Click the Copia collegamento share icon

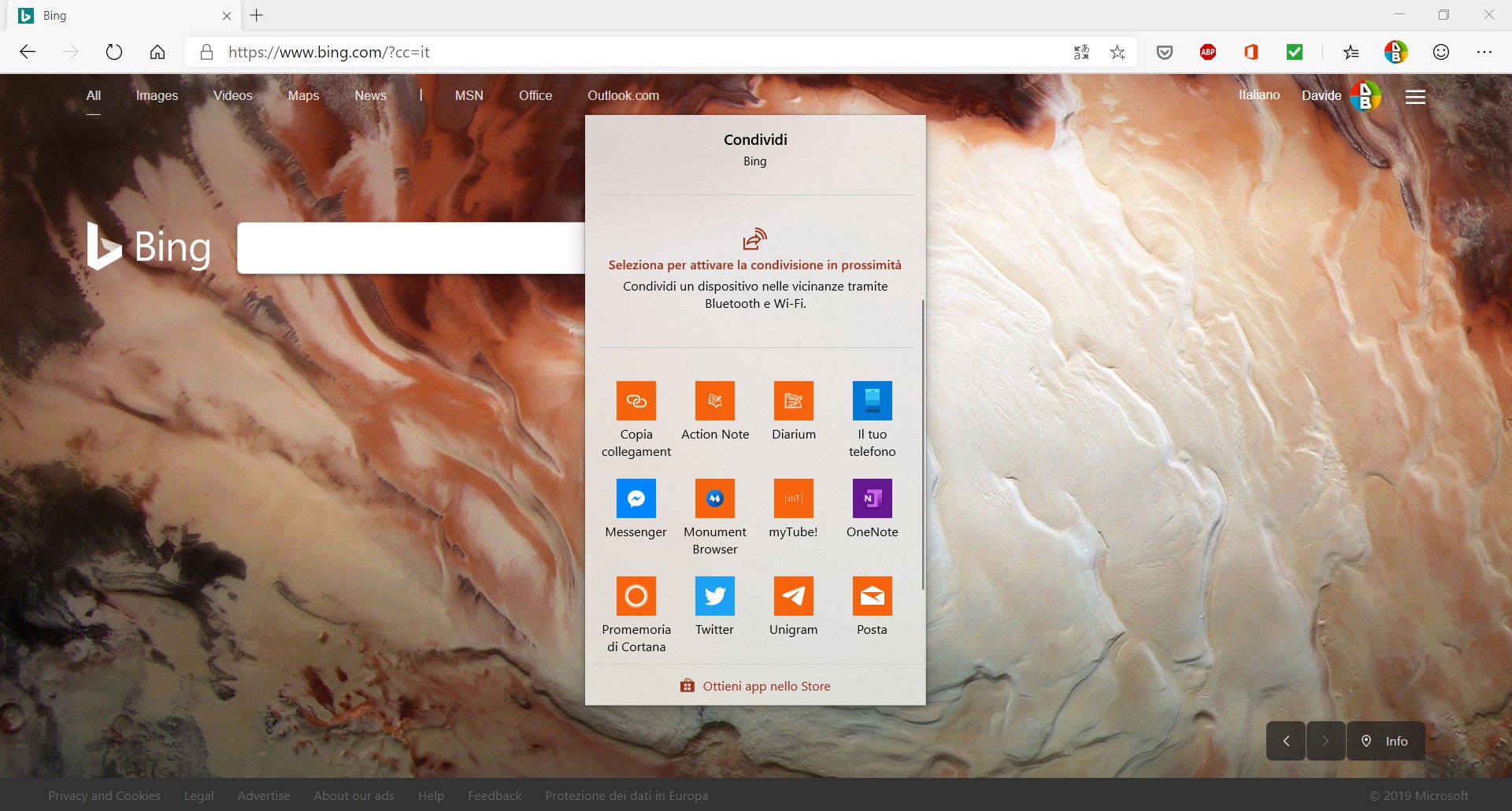pos(636,401)
